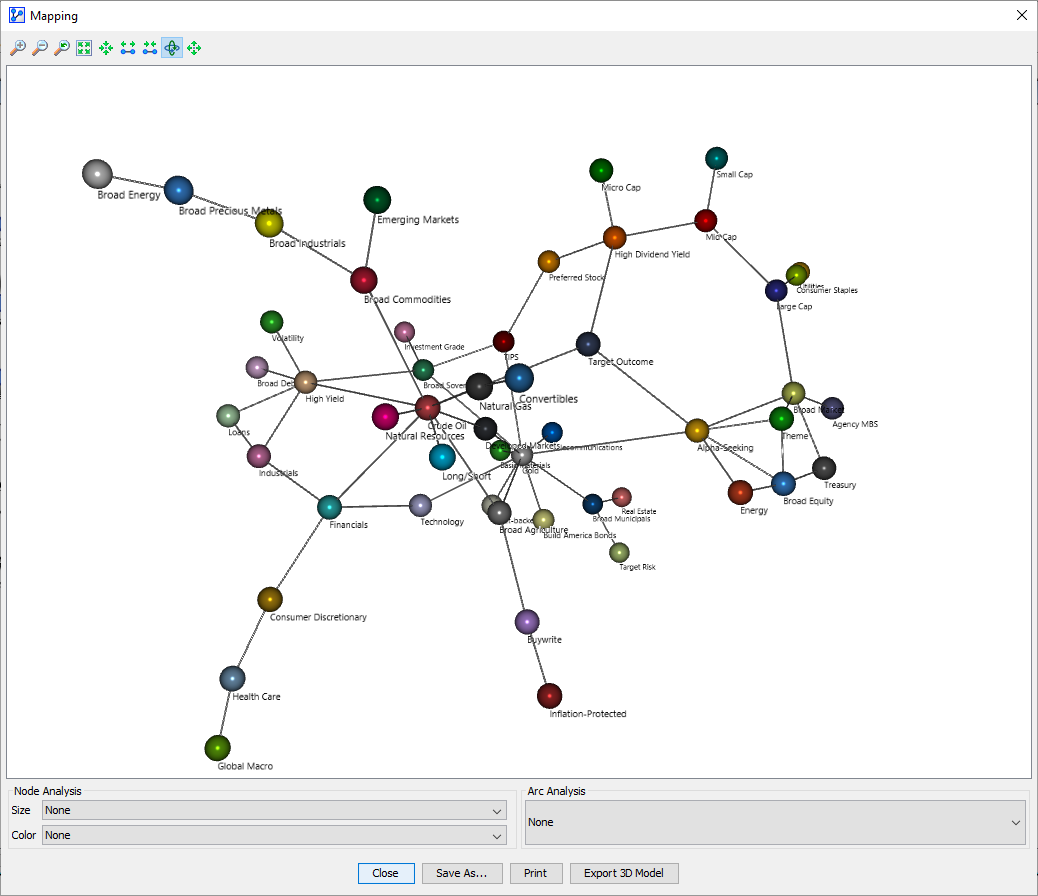Image resolution: width=1038 pixels, height=896 pixels.
Task: Click the Save As... button
Action: 461,873
